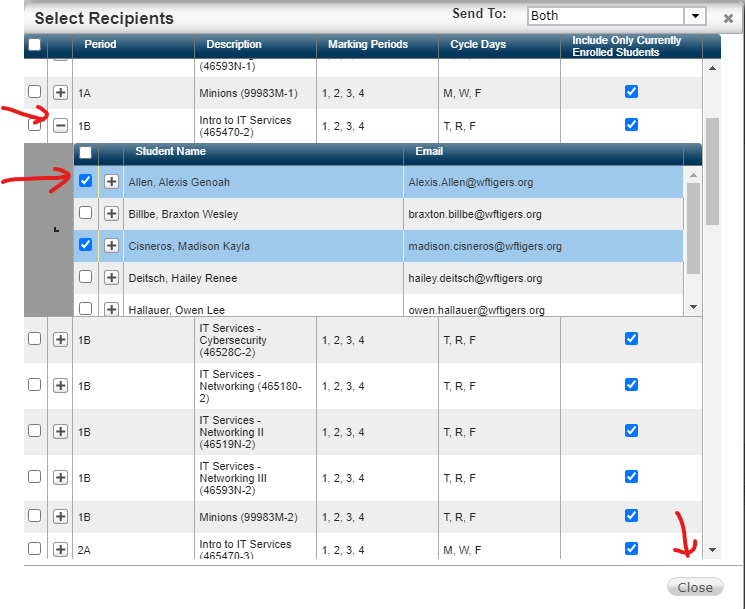
Task: Expand the 2A Intro to IT Services row
Action: [60, 550]
